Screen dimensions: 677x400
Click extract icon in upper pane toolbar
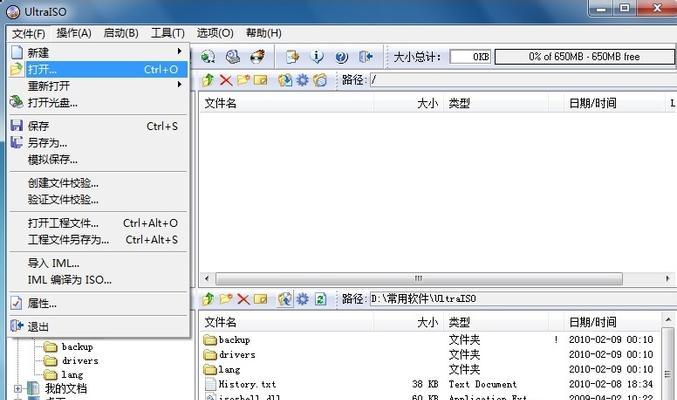pos(285,80)
